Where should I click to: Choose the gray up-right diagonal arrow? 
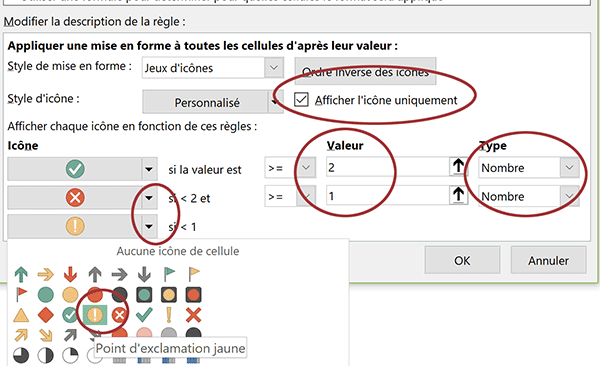click(x=70, y=335)
